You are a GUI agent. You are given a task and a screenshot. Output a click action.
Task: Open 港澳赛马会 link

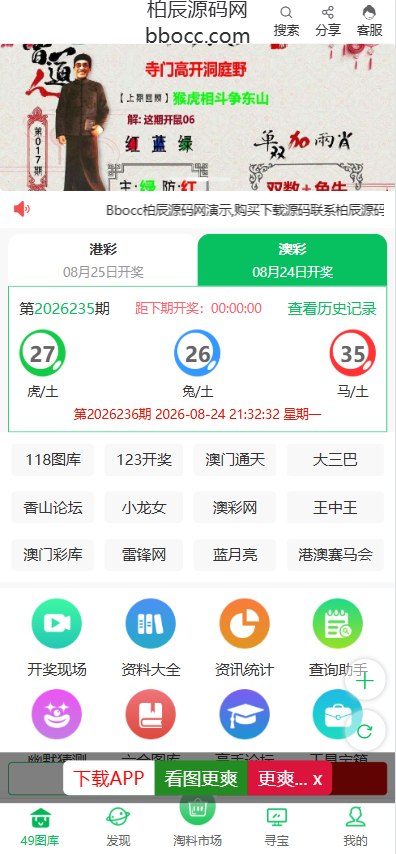(x=336, y=555)
